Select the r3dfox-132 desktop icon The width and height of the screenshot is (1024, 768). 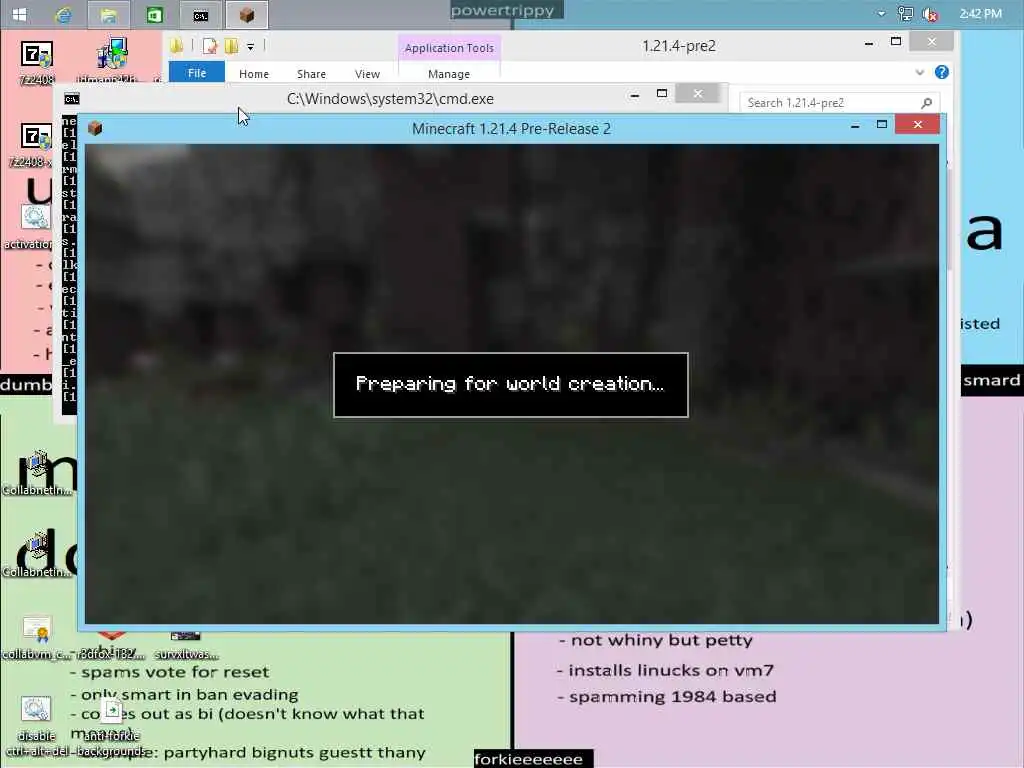coord(111,647)
